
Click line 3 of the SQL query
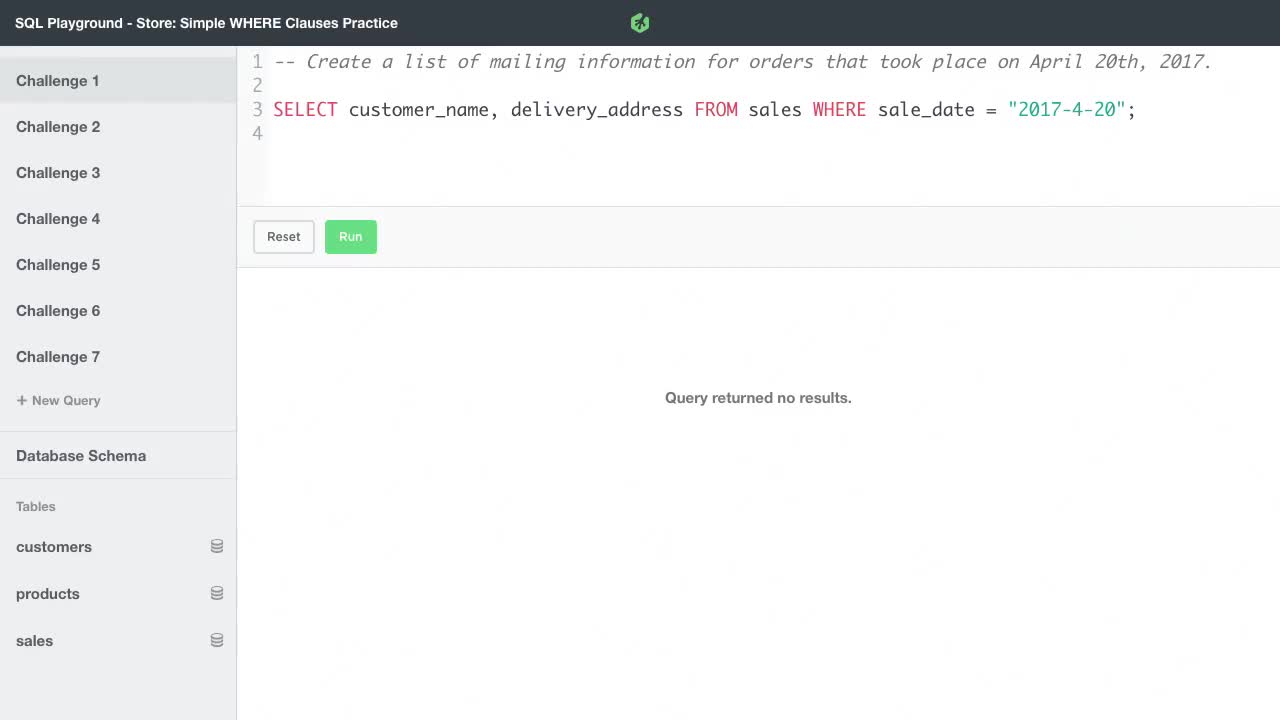click(700, 110)
